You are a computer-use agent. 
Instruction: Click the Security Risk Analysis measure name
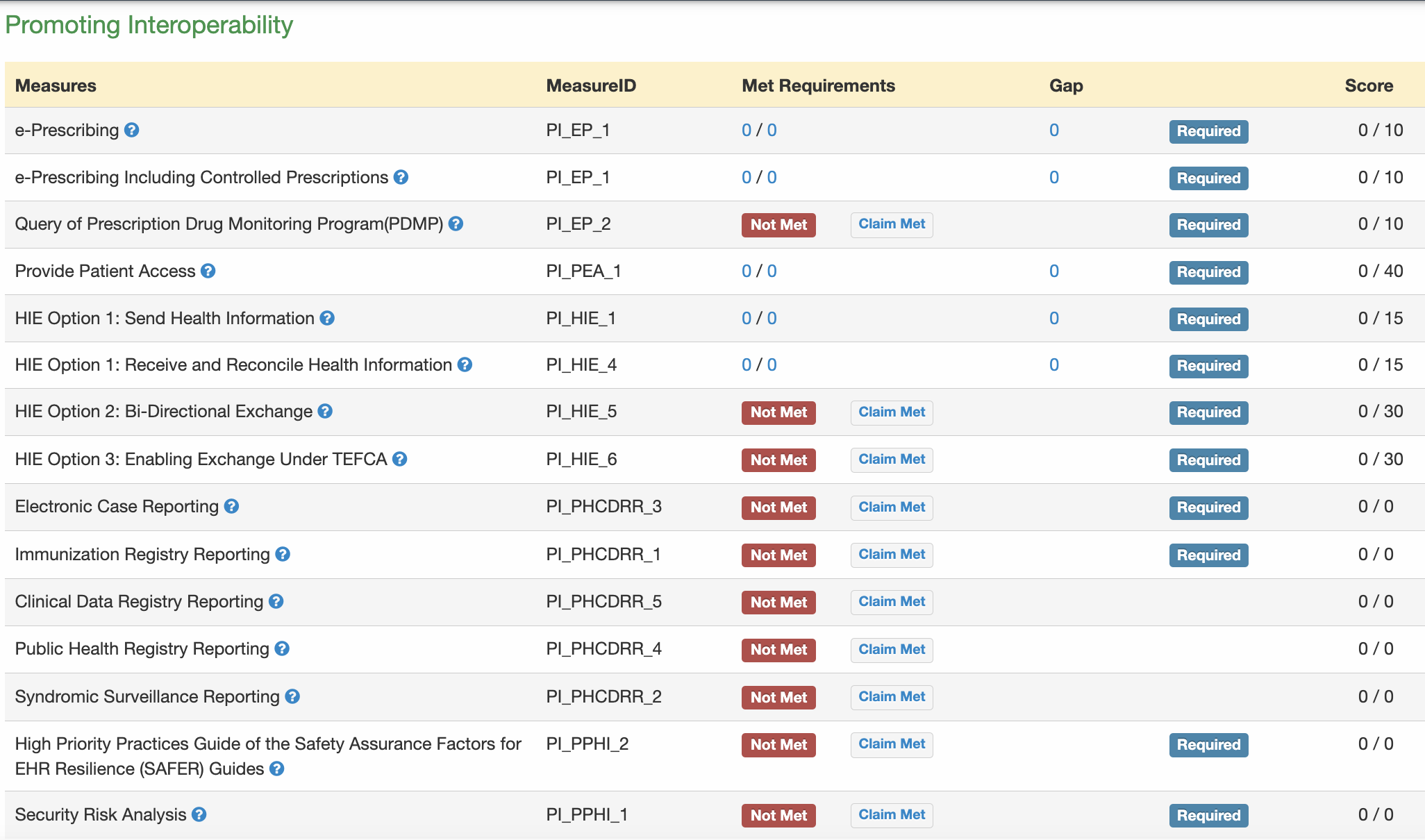[x=101, y=814]
